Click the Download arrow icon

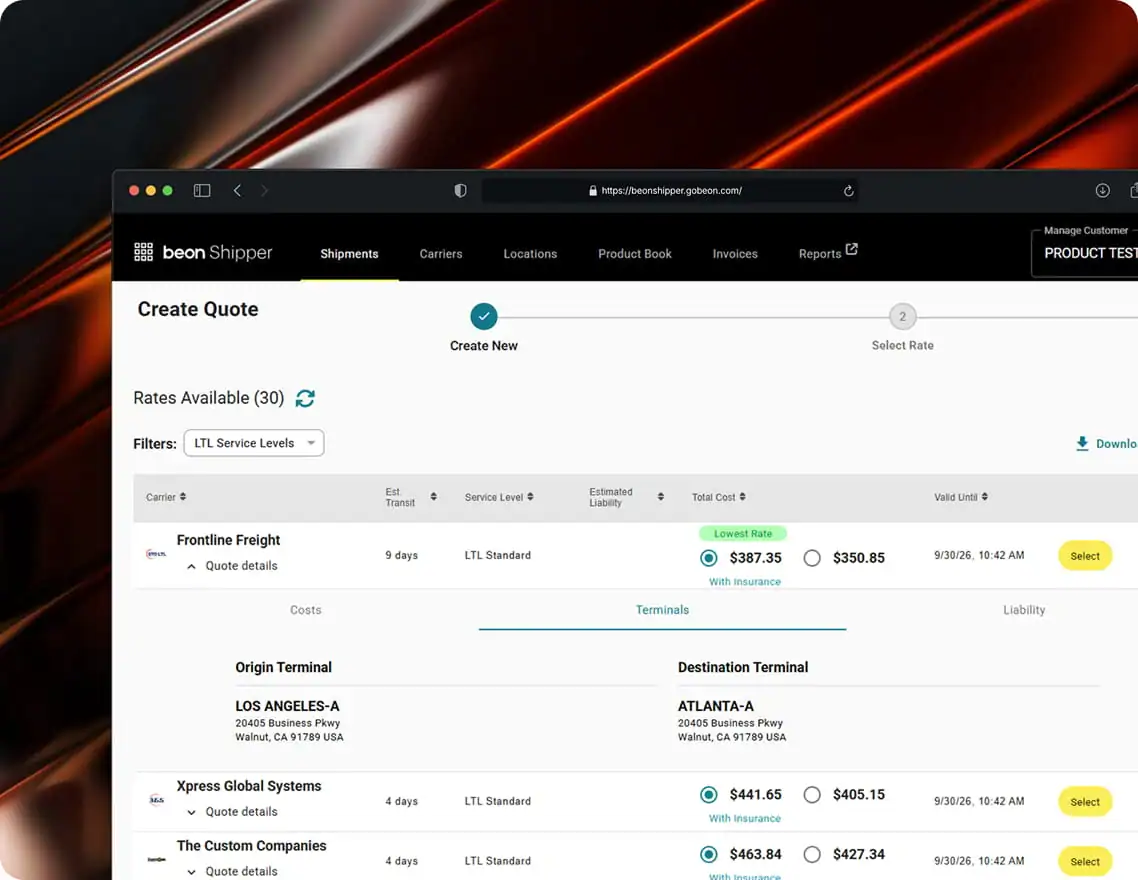tap(1082, 443)
